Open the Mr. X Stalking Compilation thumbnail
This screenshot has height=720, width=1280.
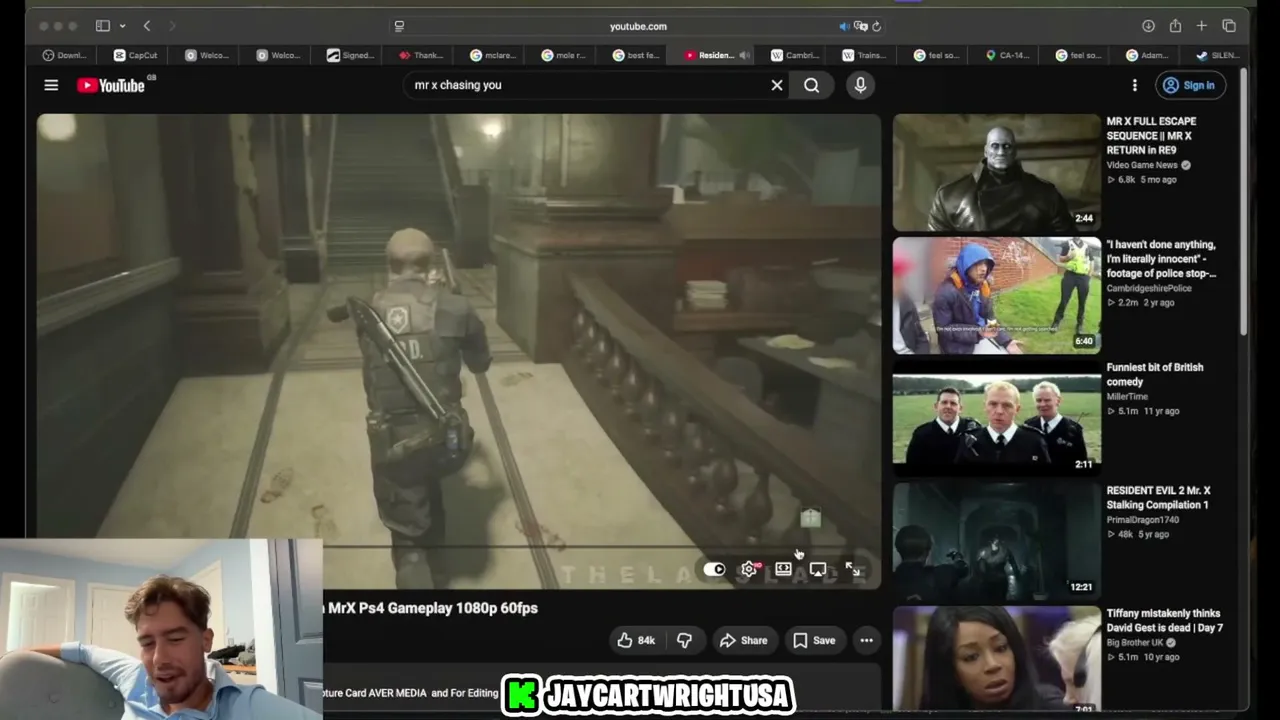(x=996, y=541)
